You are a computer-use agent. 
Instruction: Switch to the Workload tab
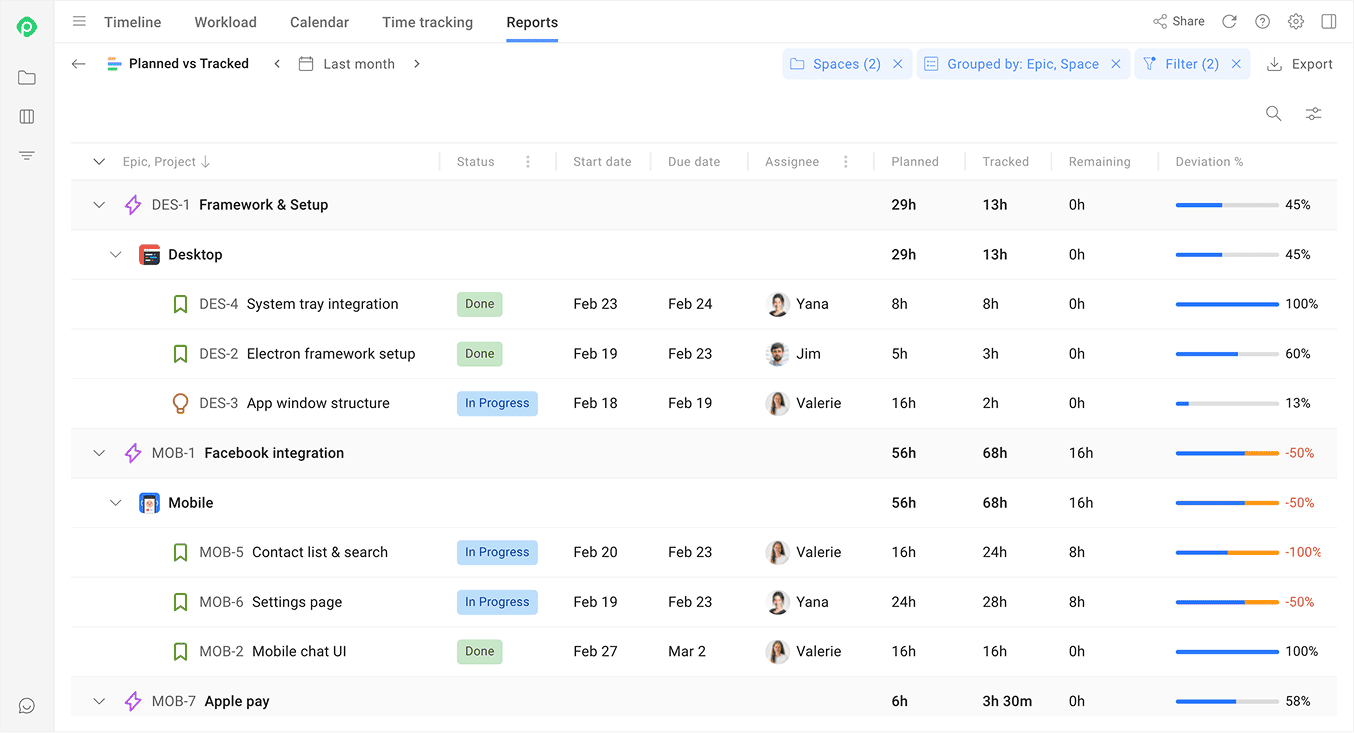click(x=225, y=22)
